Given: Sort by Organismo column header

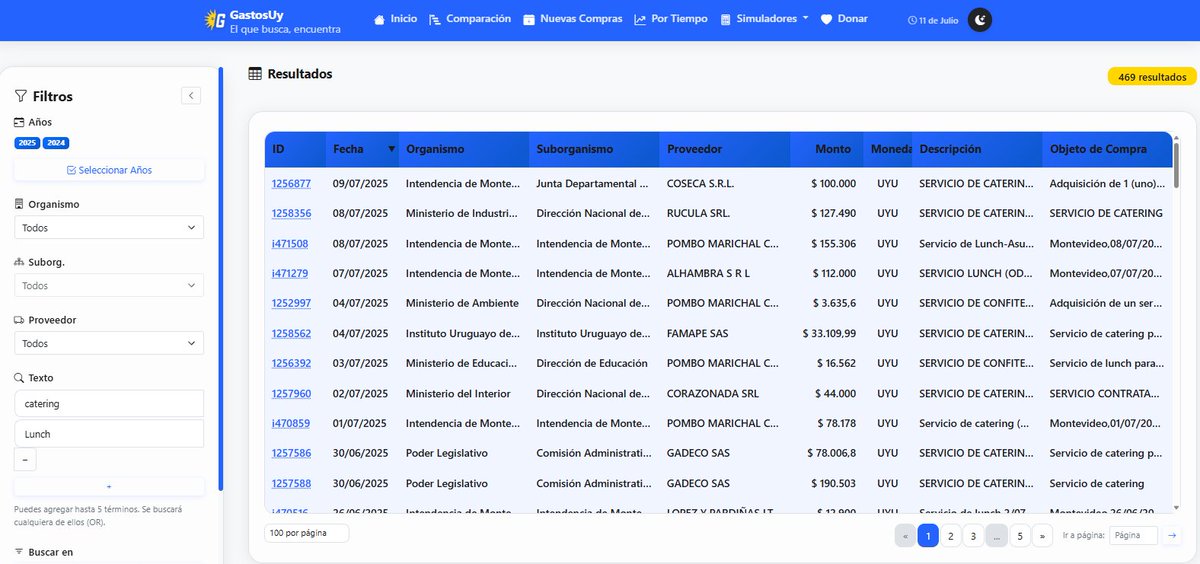Looking at the screenshot, I should [x=463, y=149].
